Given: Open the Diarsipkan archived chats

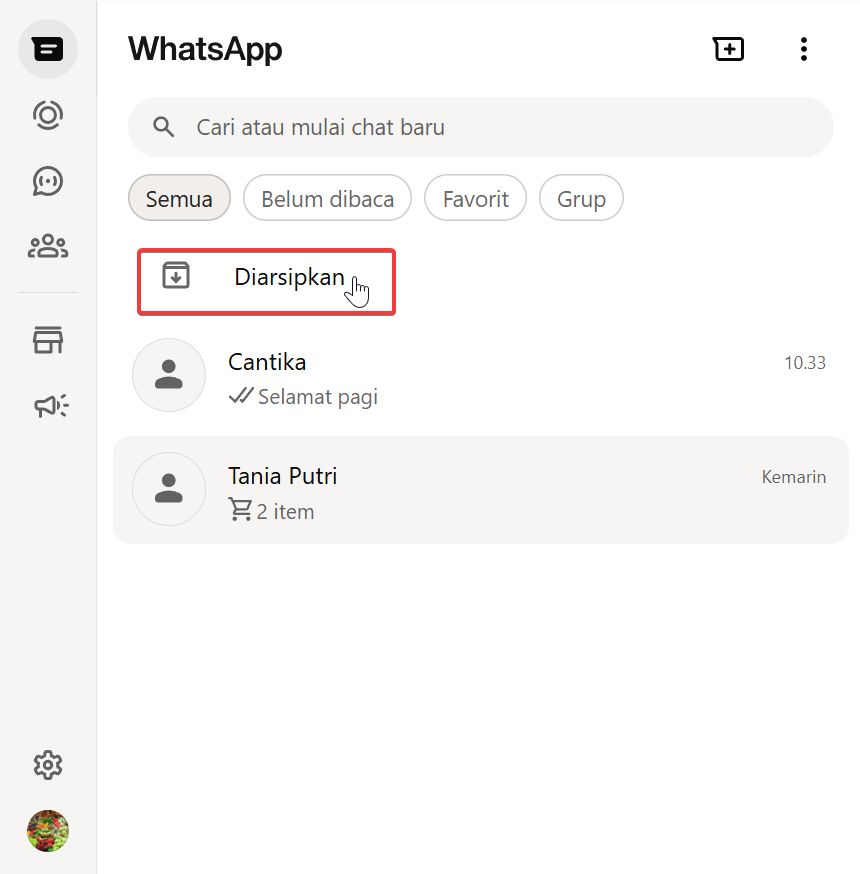Looking at the screenshot, I should [288, 278].
